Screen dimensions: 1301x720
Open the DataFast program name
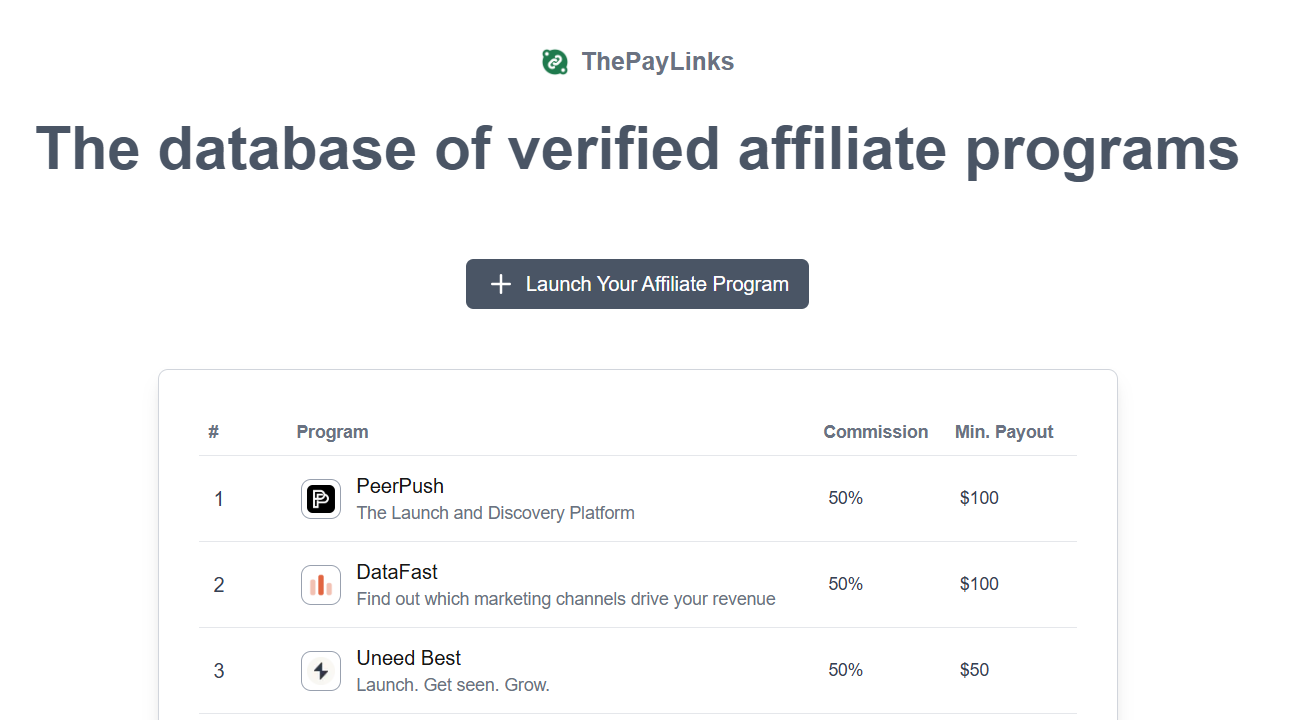[397, 572]
